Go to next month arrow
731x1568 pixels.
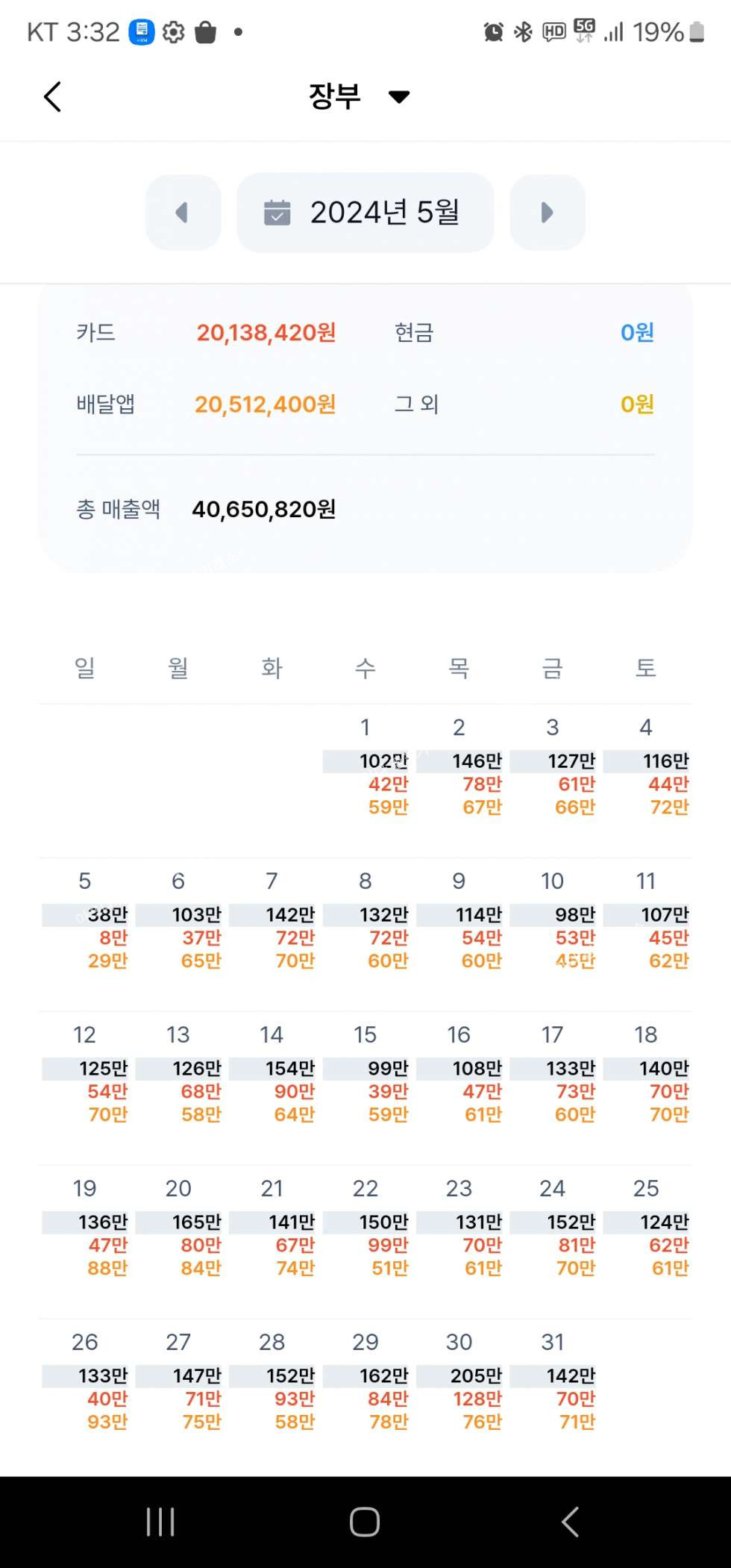[x=547, y=213]
